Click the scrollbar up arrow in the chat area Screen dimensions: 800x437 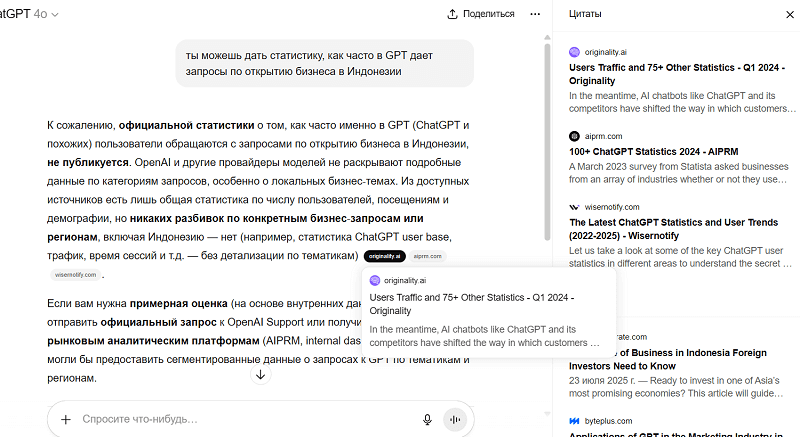(x=547, y=37)
